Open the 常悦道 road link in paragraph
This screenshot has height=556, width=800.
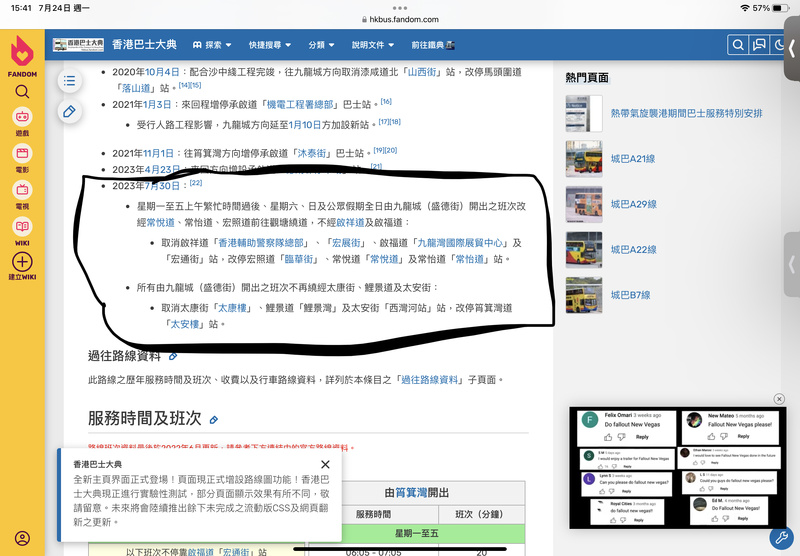coord(160,222)
